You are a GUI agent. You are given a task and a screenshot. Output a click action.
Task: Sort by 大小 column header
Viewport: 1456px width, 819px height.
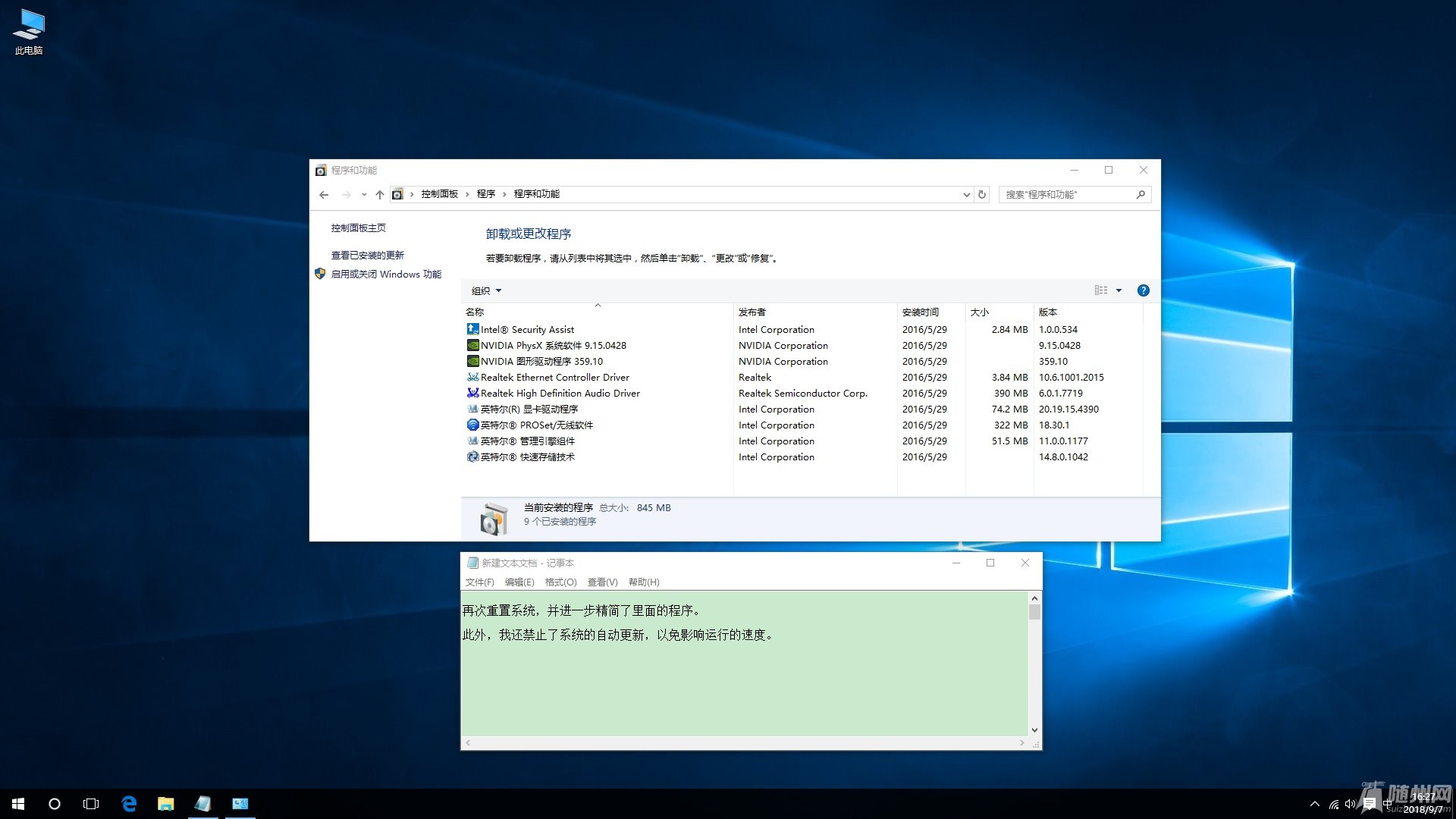pos(999,312)
